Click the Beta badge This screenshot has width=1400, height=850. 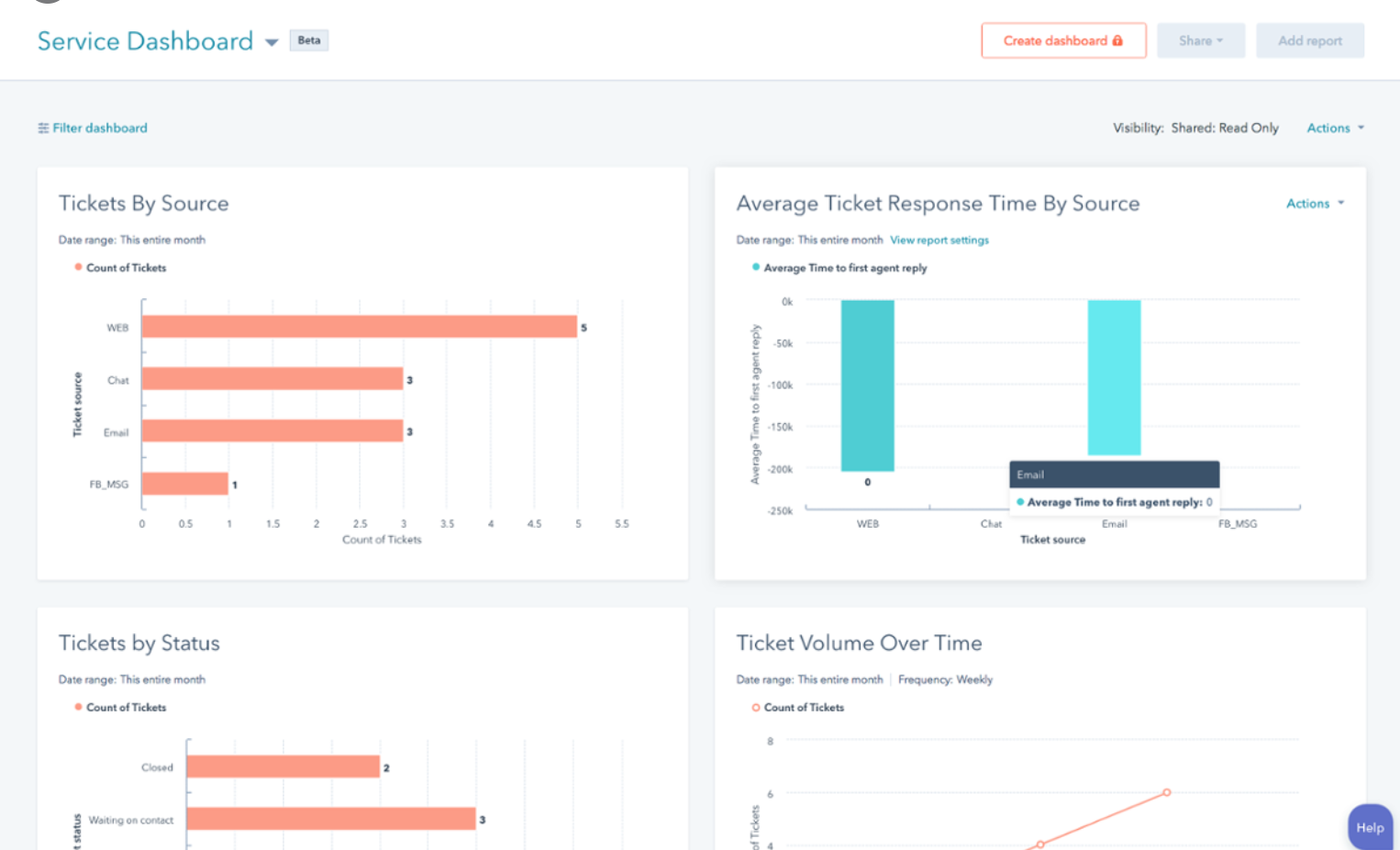tap(309, 40)
